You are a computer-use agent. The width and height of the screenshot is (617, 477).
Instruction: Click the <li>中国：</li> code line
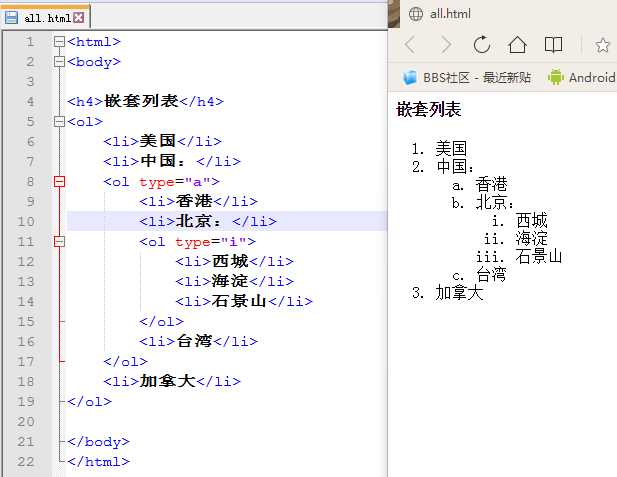[x=172, y=161]
